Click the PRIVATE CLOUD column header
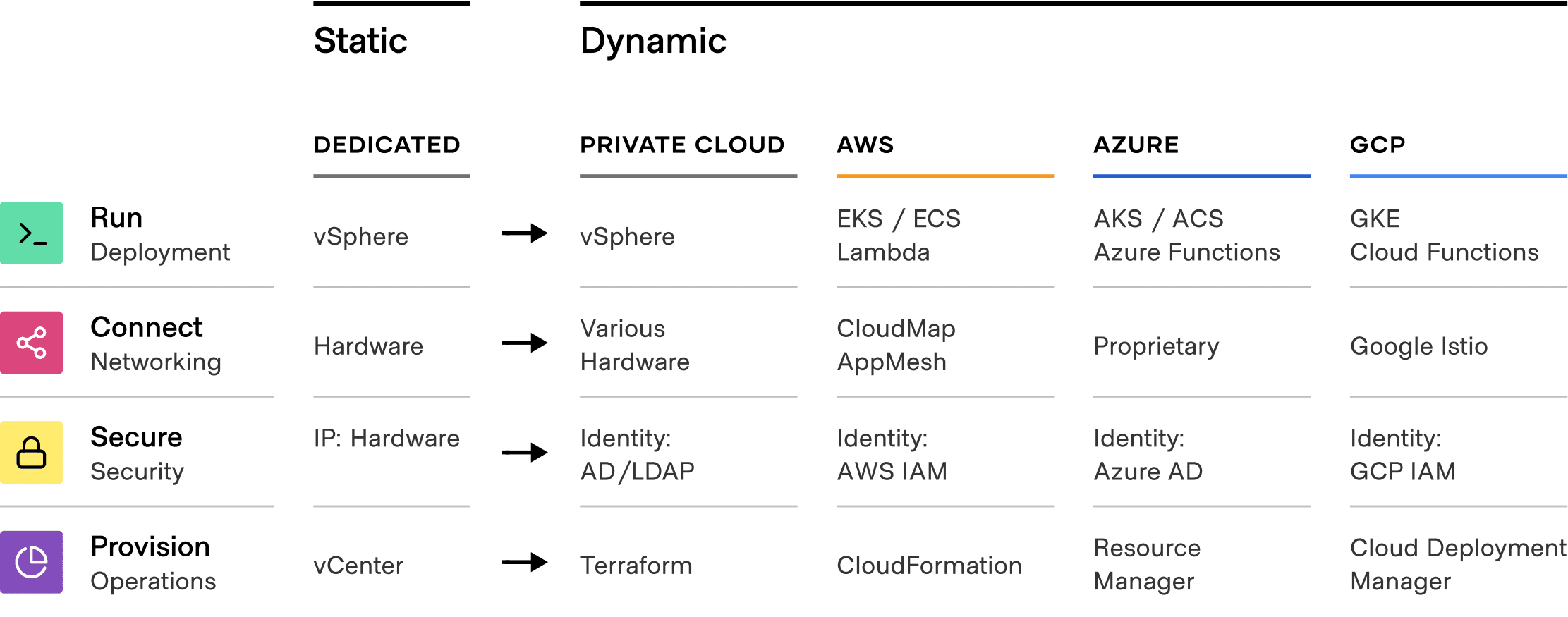This screenshot has width=1568, height=617. 682,145
